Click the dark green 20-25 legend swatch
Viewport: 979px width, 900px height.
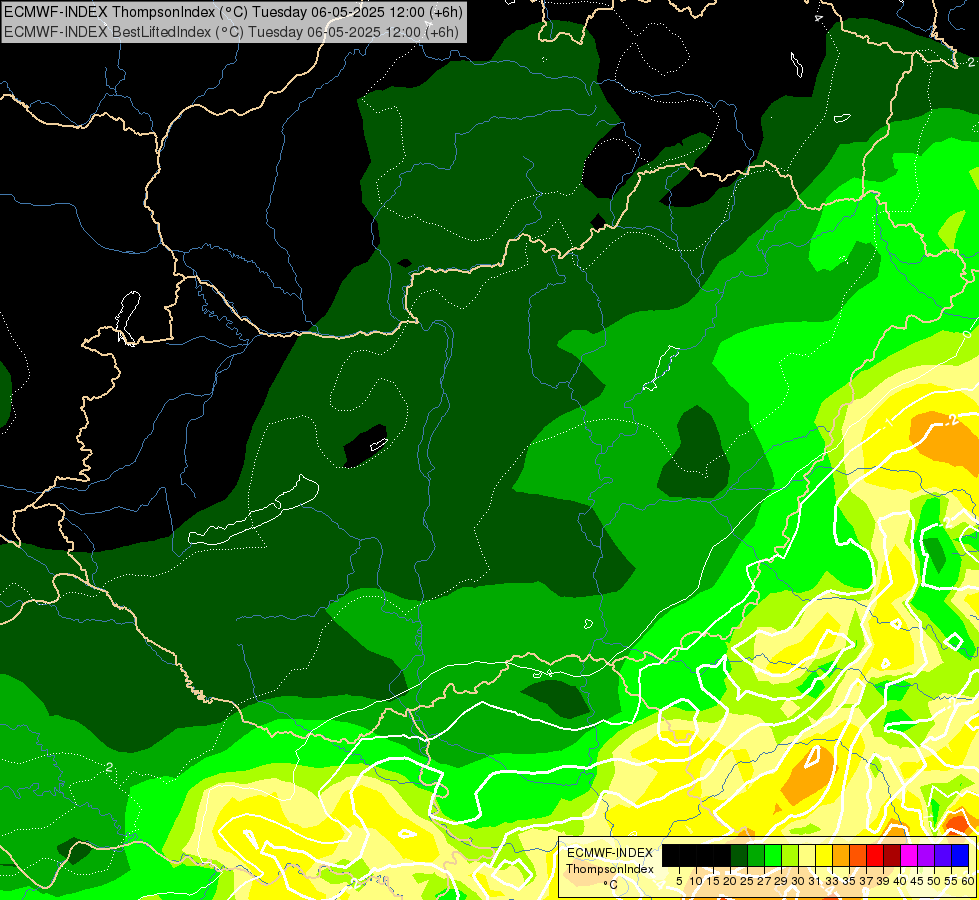pyautogui.click(x=739, y=855)
